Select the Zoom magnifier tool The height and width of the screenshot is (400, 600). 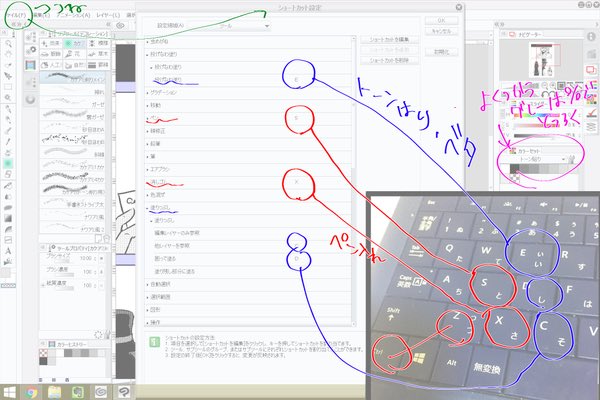tap(8, 44)
